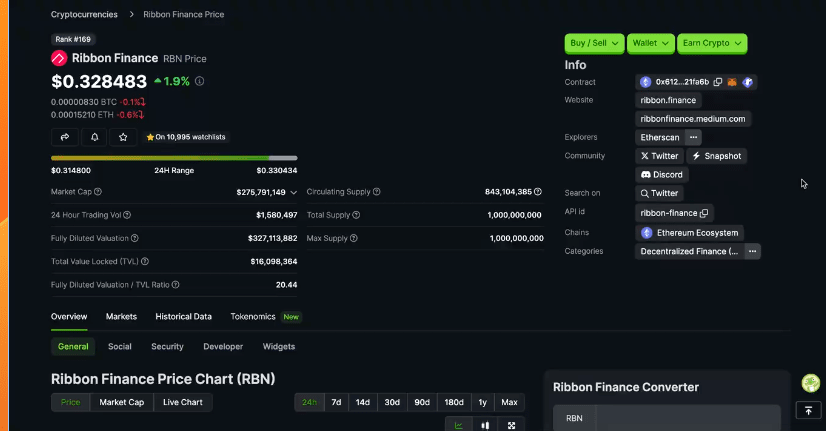Viewport: 826px width, 431px height.
Task: Select the Price chart toggle
Action: pos(71,402)
